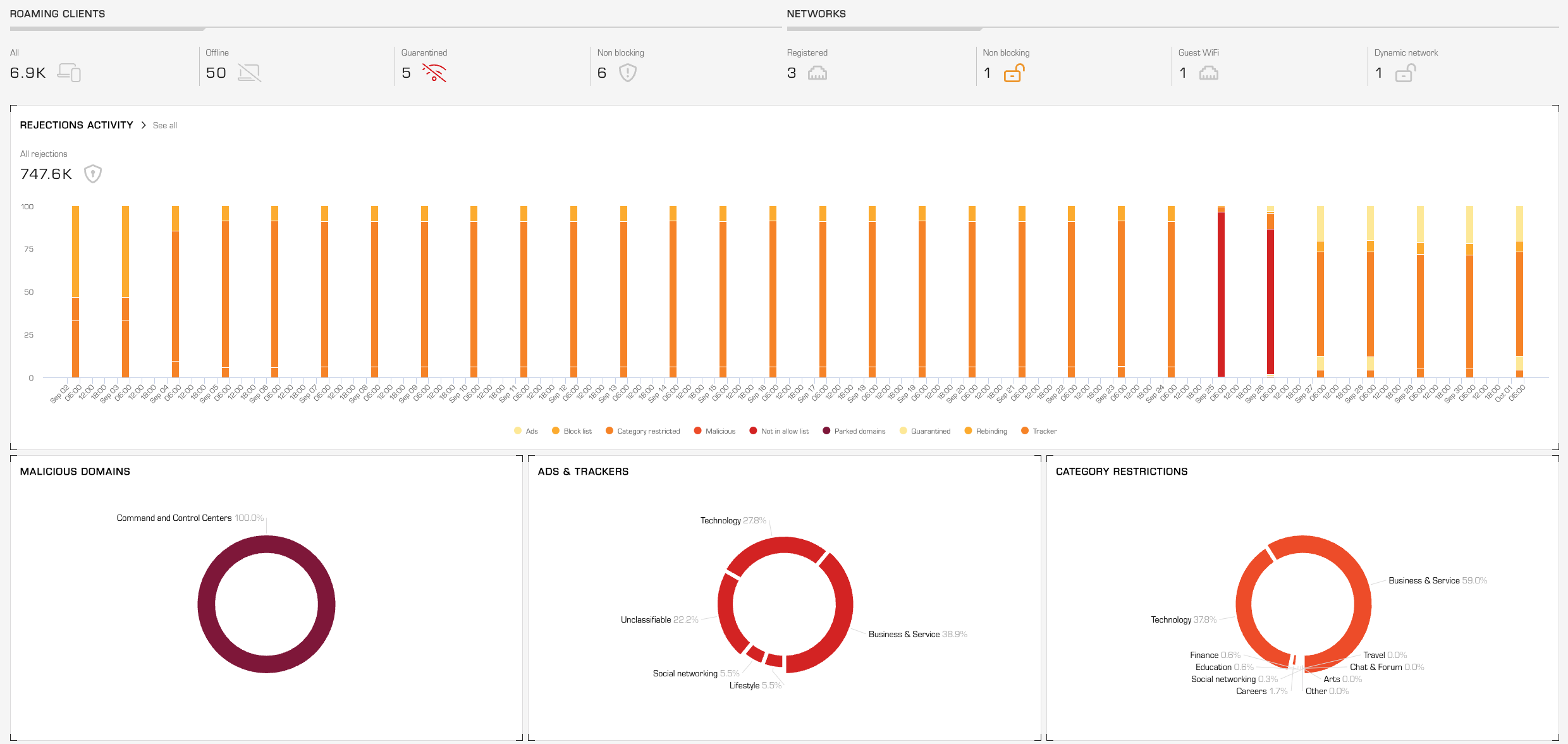Click the orange Non blocking unlocked padlock icon
The height and width of the screenshot is (744, 1568).
tap(1014, 73)
